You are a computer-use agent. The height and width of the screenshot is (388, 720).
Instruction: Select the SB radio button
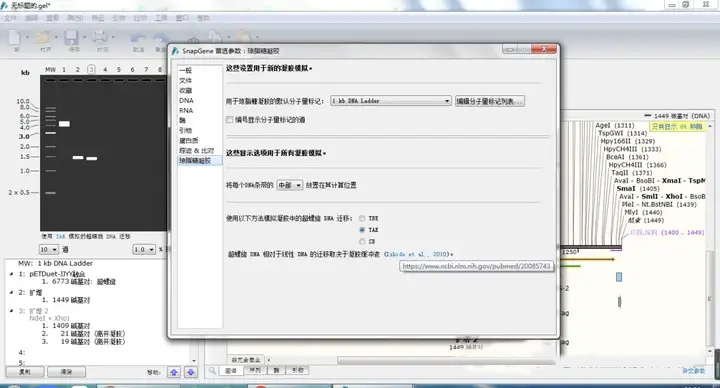coord(362,242)
